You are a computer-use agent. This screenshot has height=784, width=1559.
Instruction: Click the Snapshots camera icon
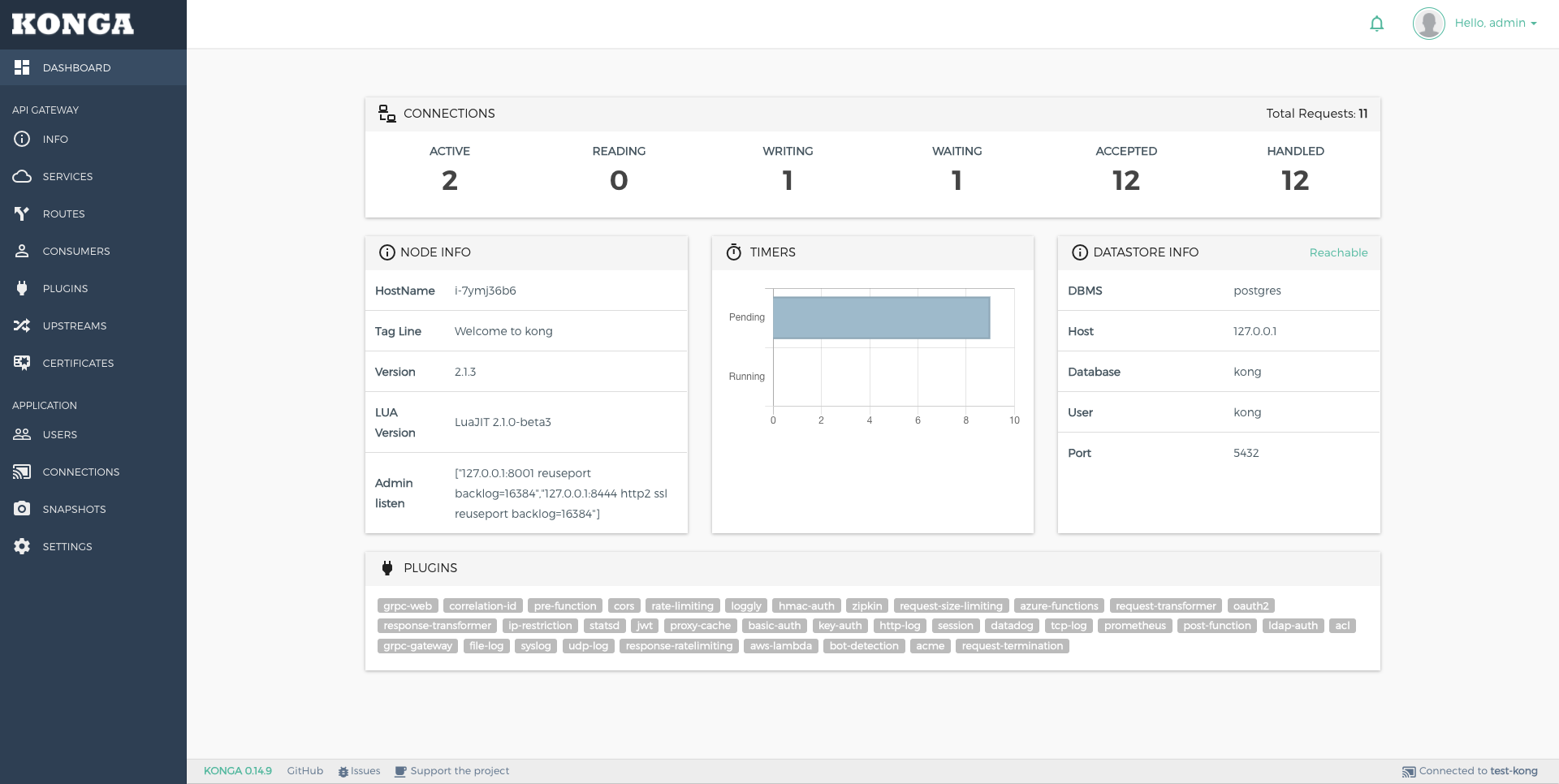click(22, 509)
